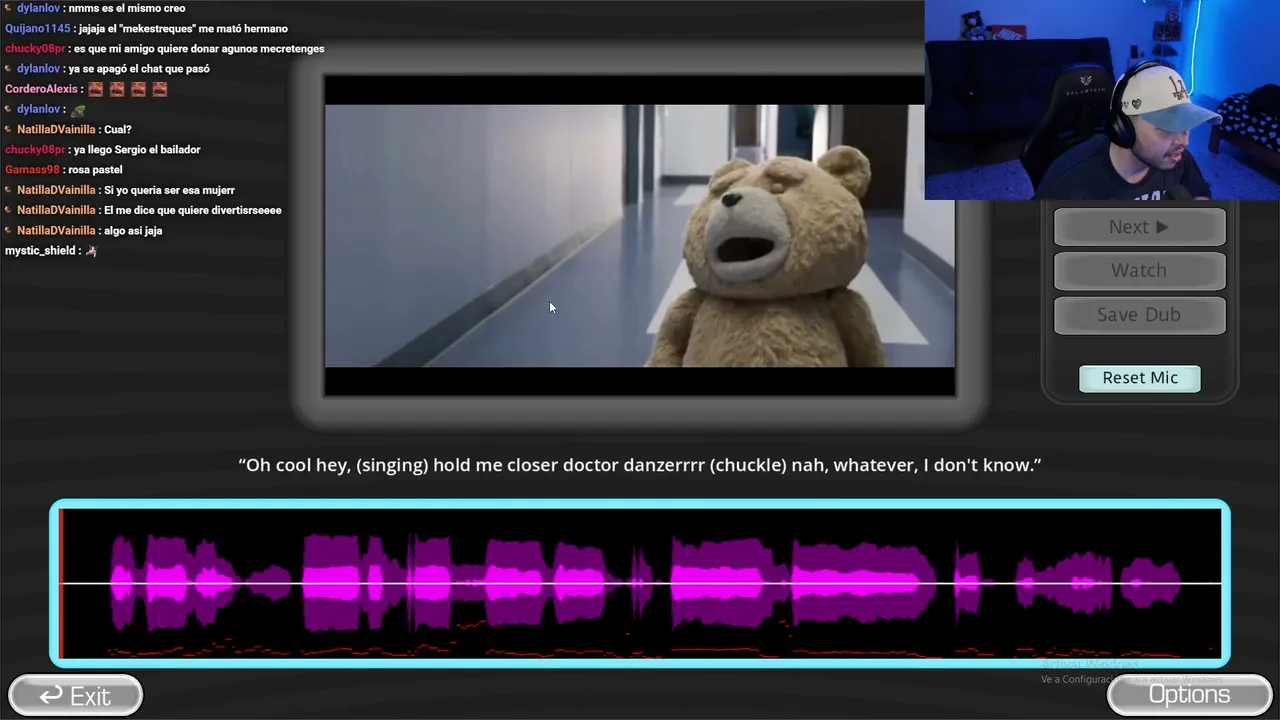The width and height of the screenshot is (1280, 720).
Task: Click message "Si yo queria ser esa mujerr"
Action: [x=170, y=190]
